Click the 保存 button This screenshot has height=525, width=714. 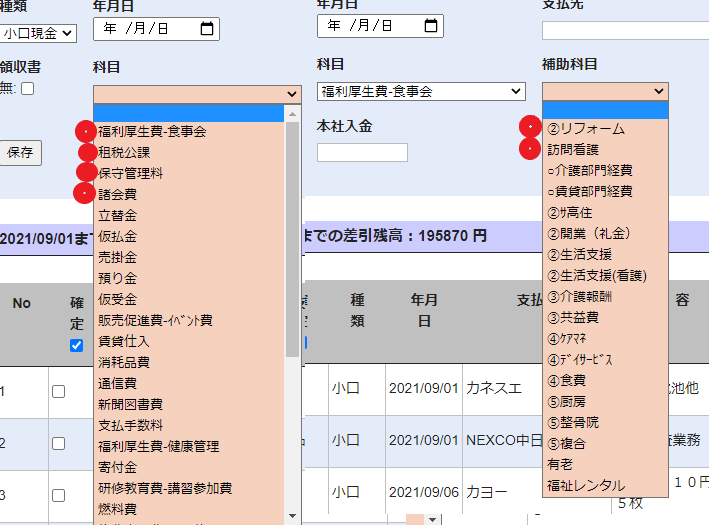click(x=20, y=153)
